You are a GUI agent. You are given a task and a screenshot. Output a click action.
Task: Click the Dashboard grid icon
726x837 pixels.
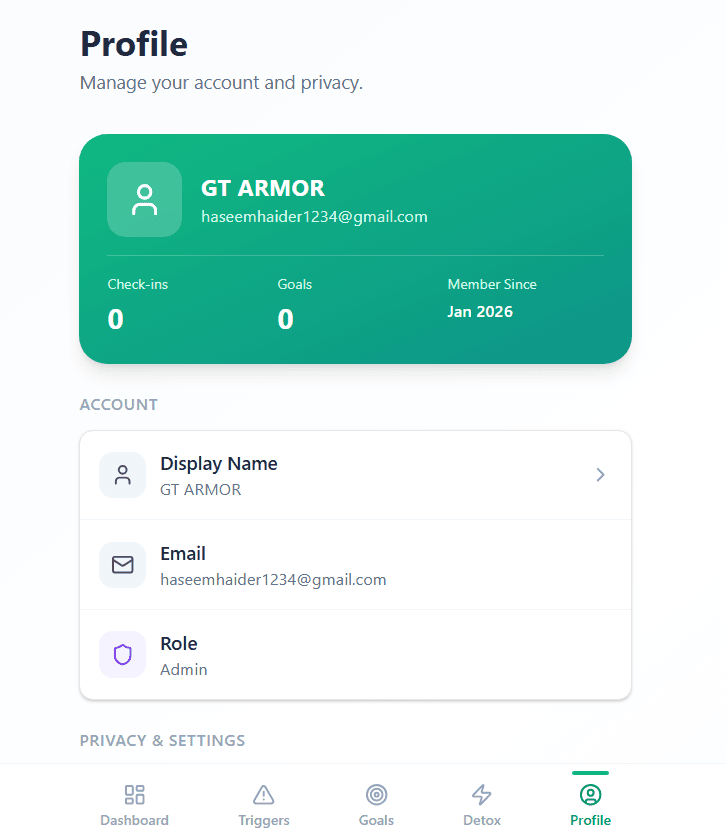click(134, 795)
